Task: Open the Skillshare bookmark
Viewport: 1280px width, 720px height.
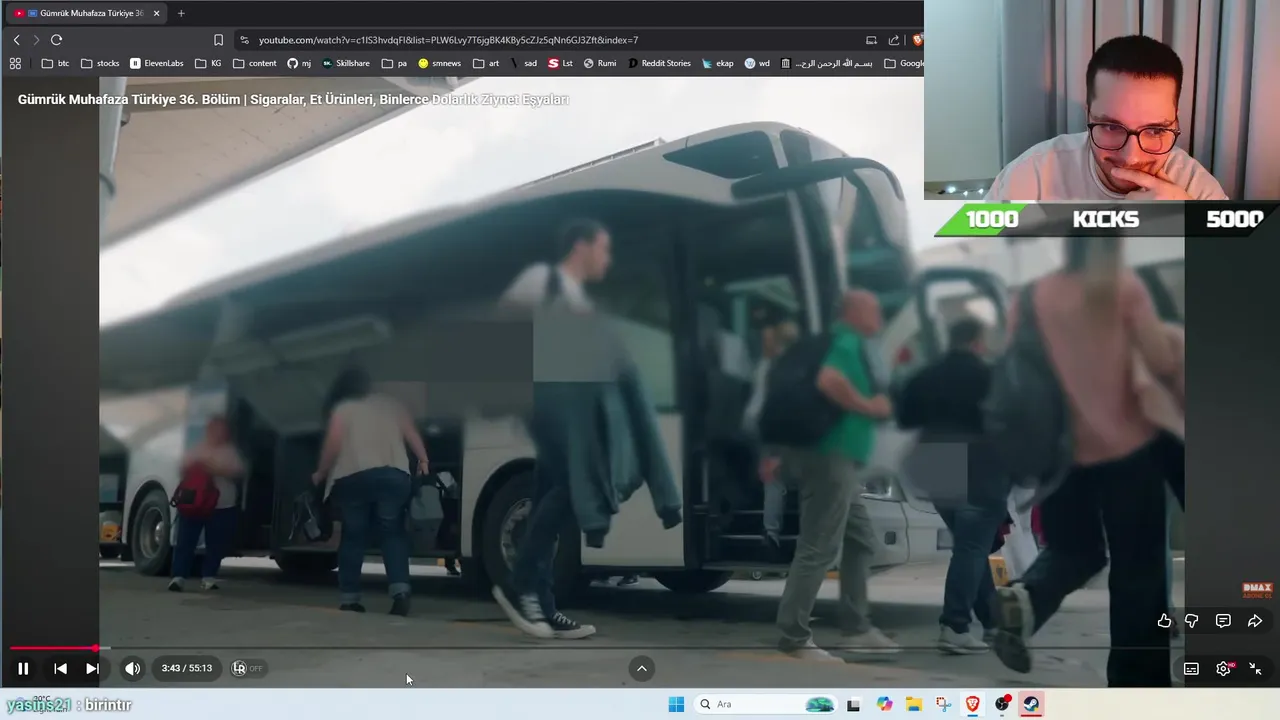Action: [346, 63]
